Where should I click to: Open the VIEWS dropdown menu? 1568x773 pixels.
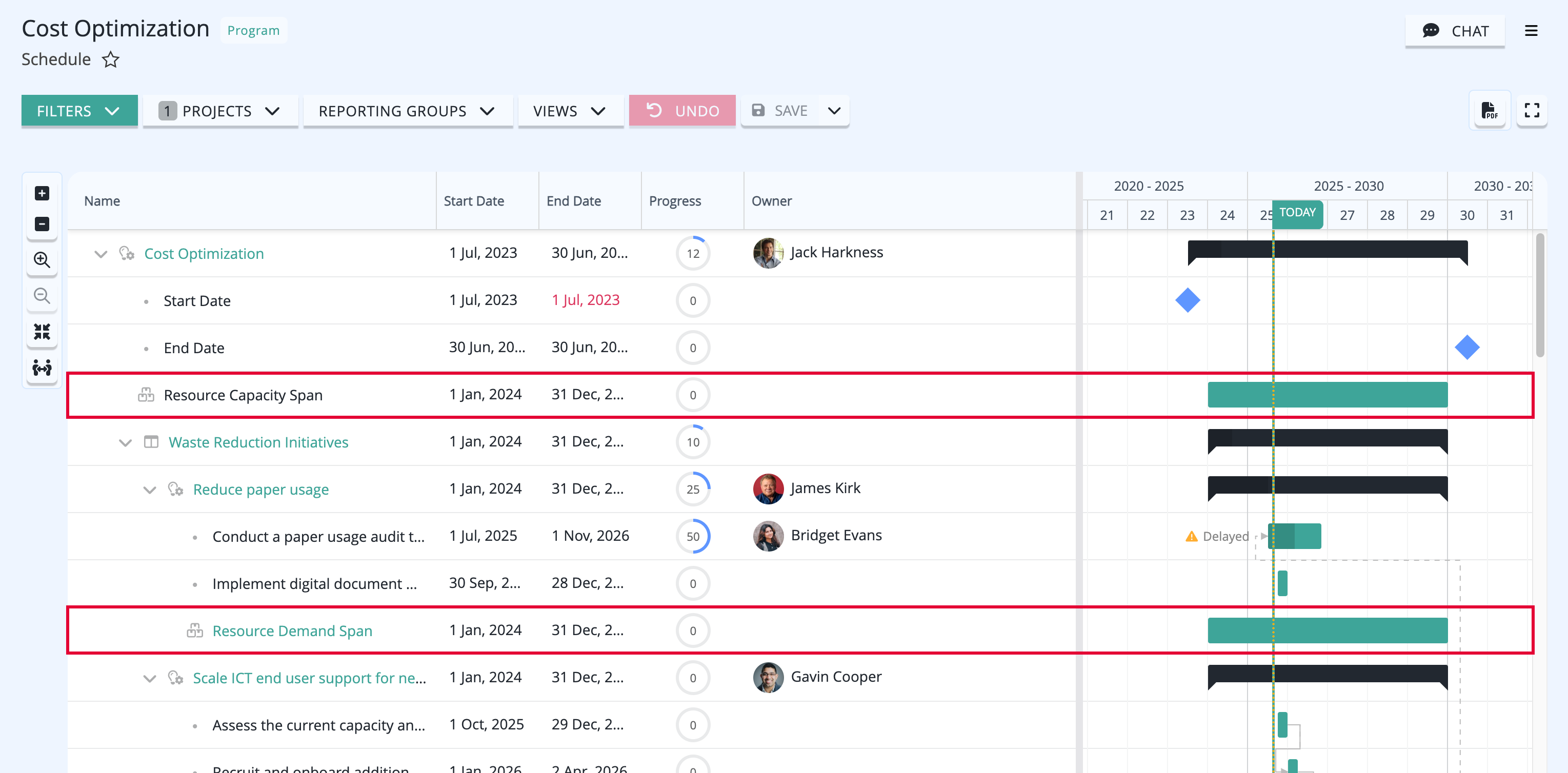pyautogui.click(x=570, y=111)
